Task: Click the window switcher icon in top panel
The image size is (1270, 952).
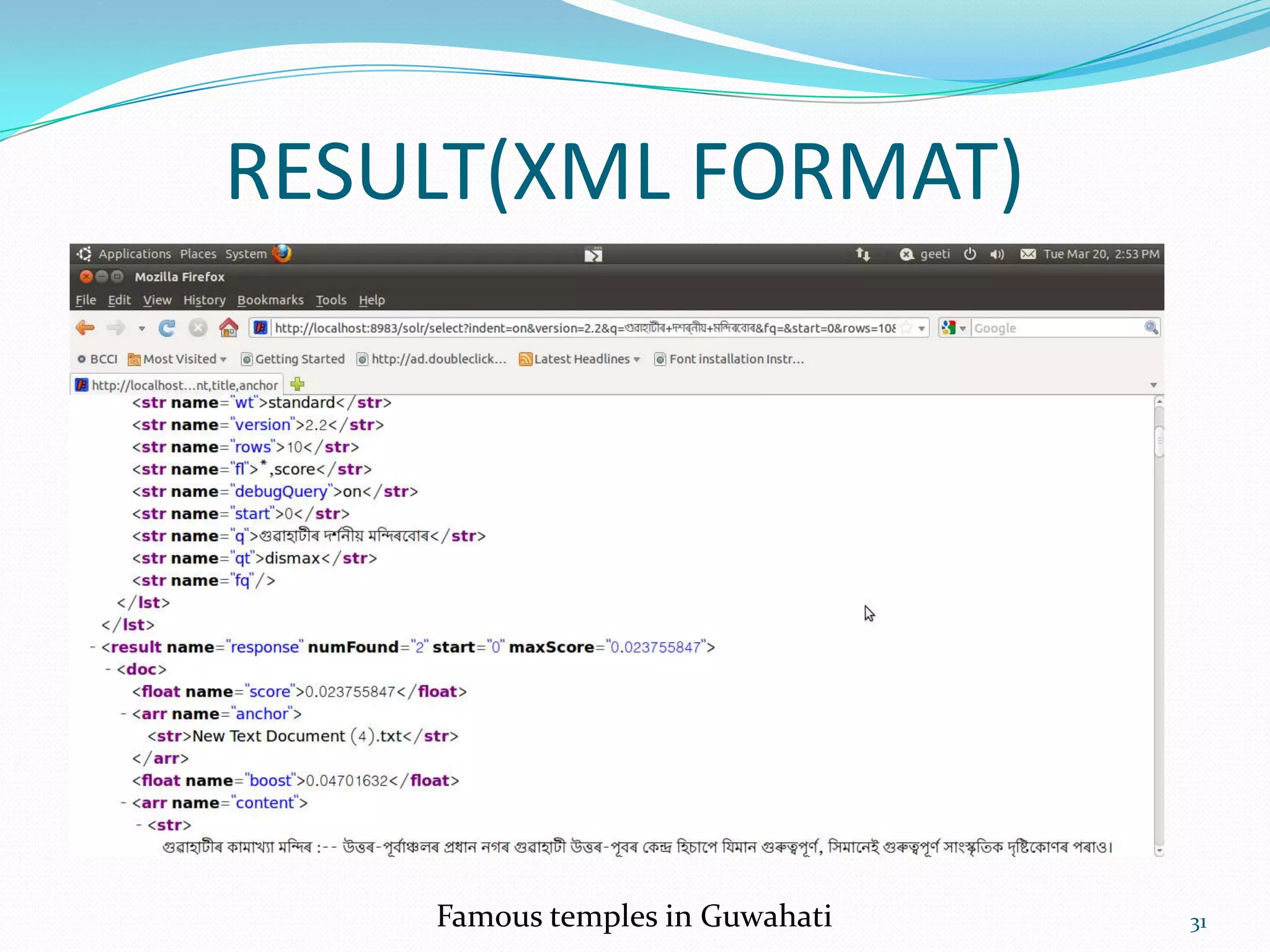Action: point(593,254)
